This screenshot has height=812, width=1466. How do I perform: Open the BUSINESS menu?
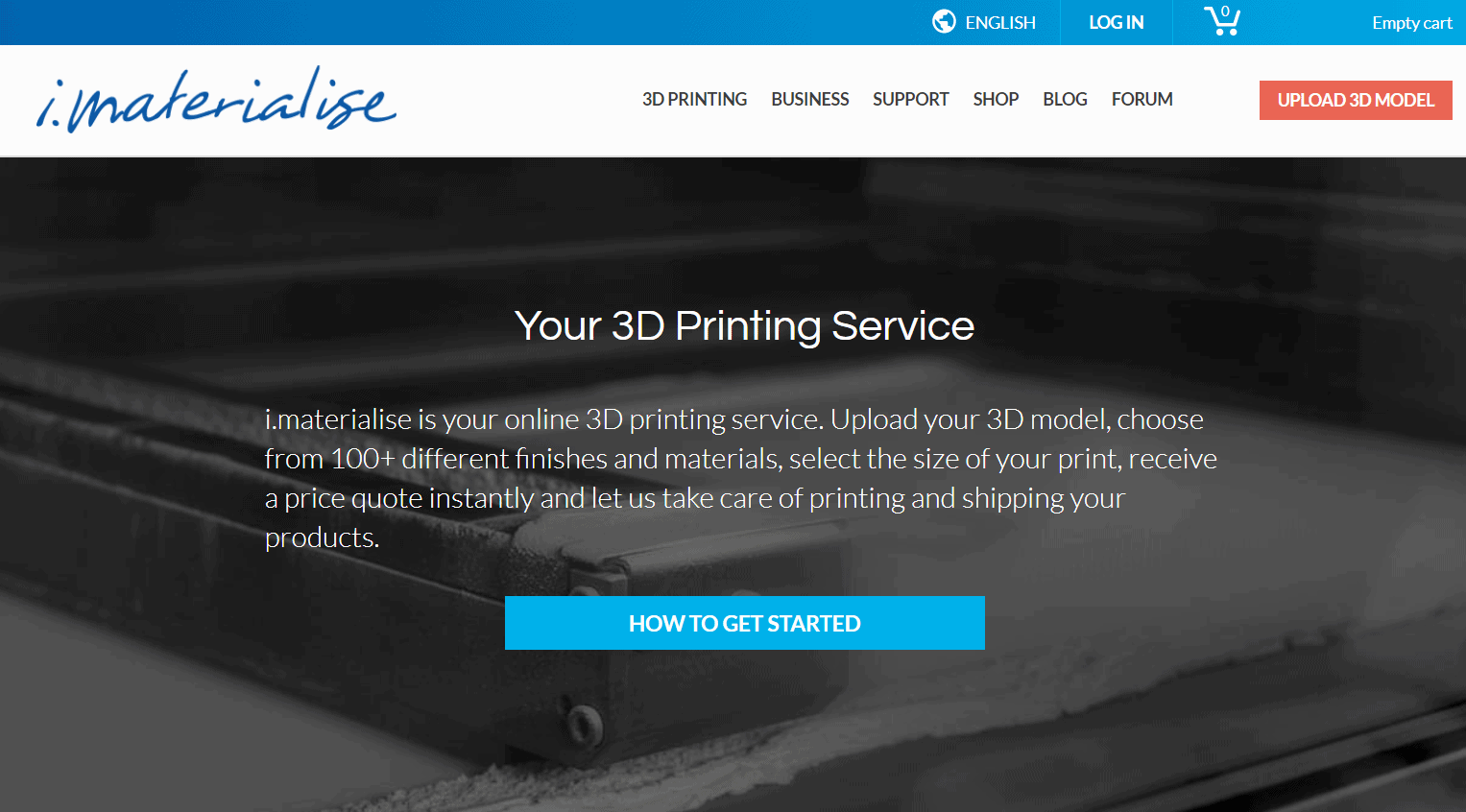tap(809, 99)
